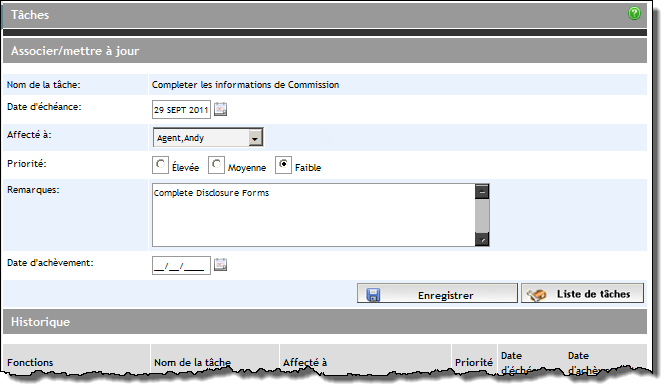Focus the empty Date d'achèvement field
669x391 pixels.
tap(181, 266)
